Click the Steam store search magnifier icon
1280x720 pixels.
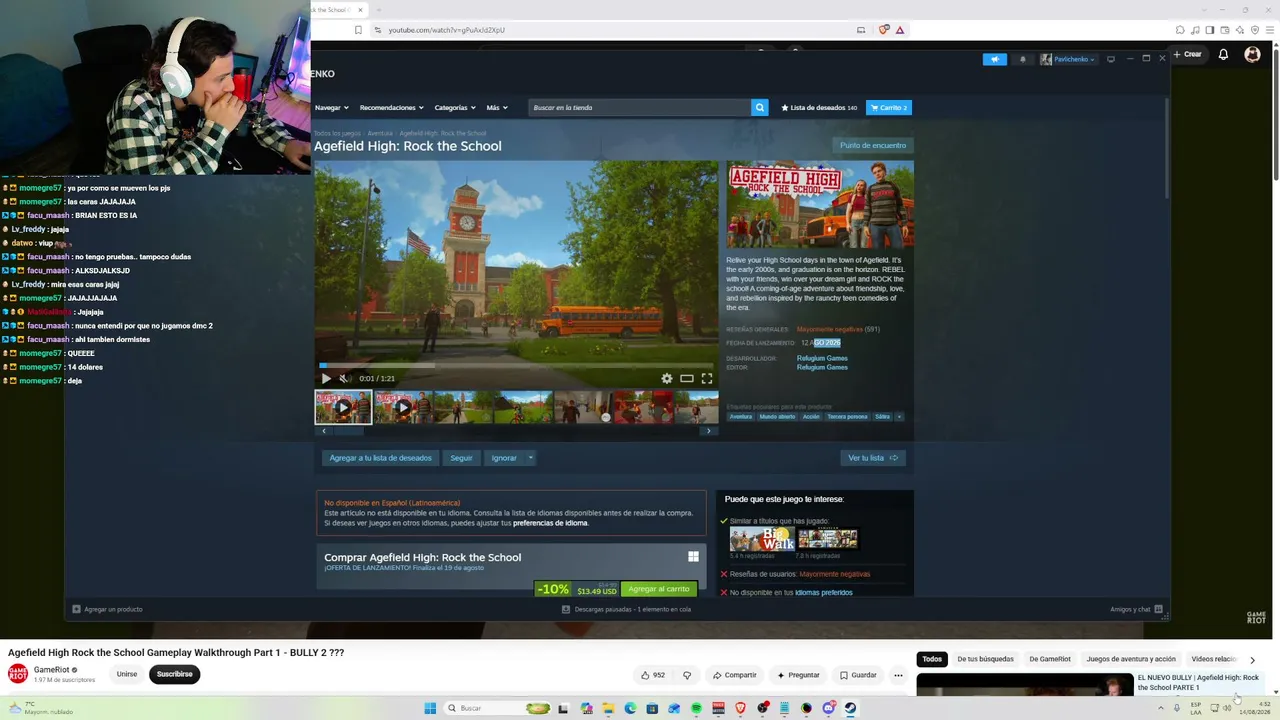tap(760, 107)
